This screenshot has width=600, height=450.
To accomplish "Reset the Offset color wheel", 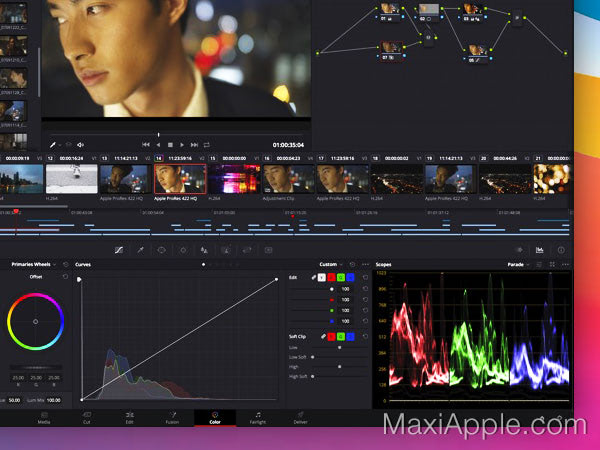I will click(65, 277).
